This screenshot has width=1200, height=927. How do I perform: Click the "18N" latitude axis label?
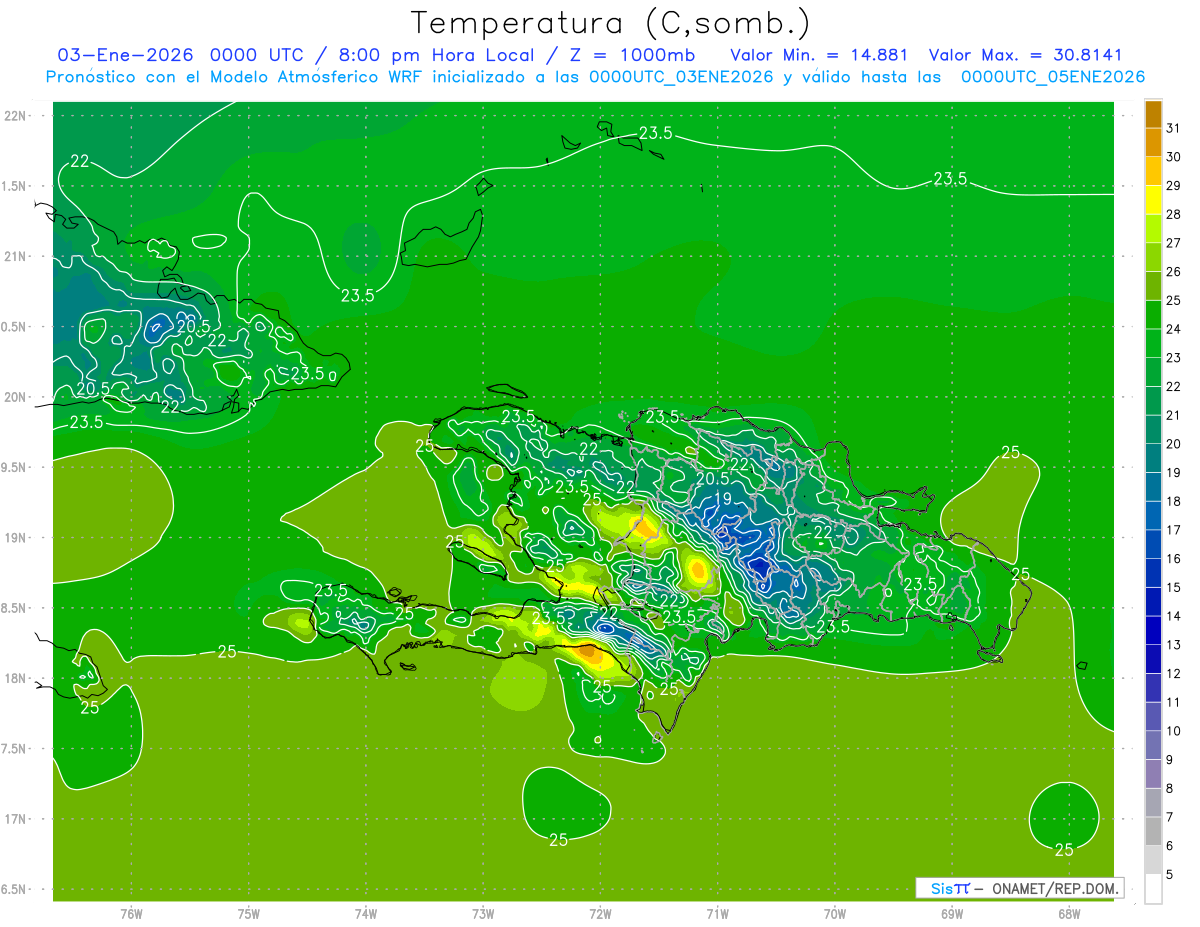(x=15, y=678)
